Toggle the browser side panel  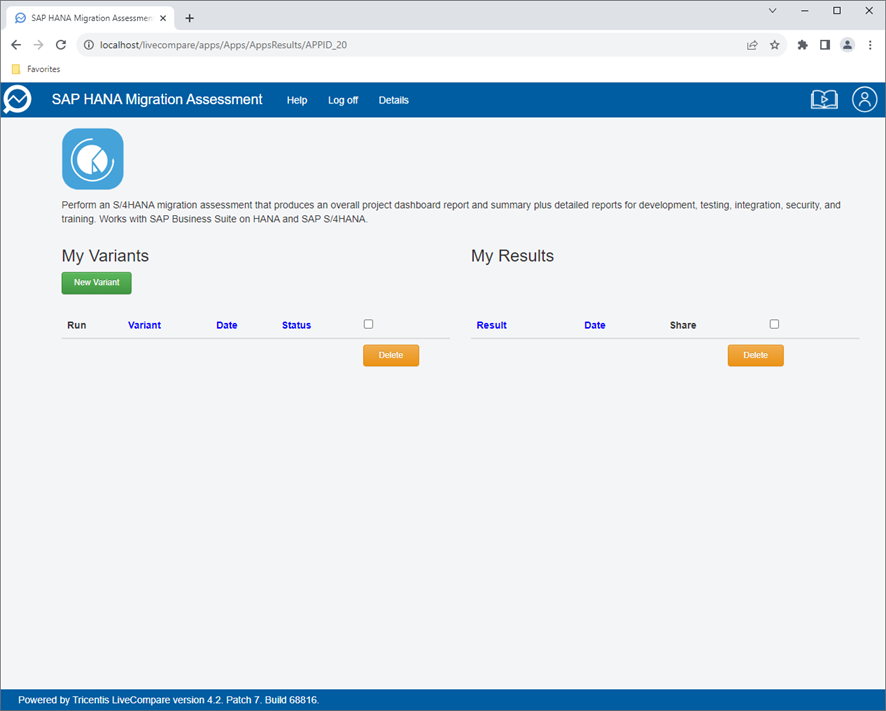[825, 45]
